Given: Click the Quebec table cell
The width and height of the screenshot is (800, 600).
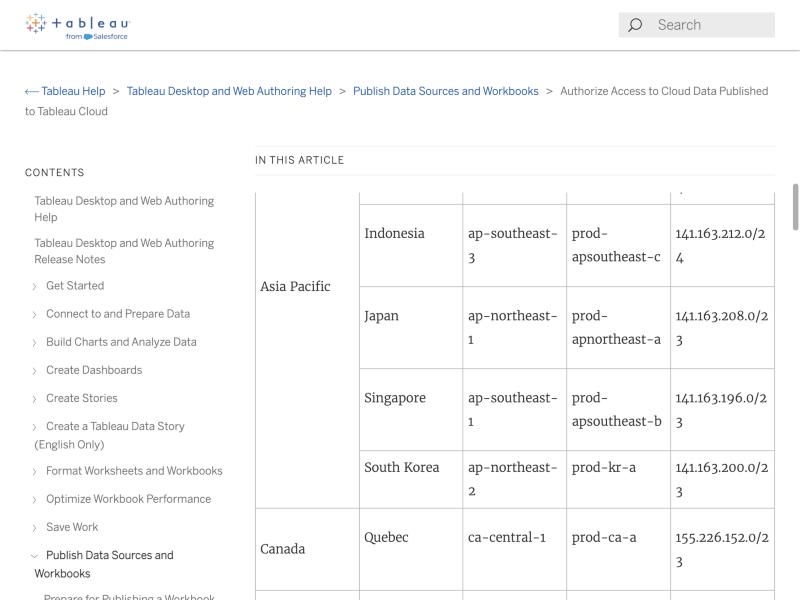Looking at the screenshot, I should [411, 549].
